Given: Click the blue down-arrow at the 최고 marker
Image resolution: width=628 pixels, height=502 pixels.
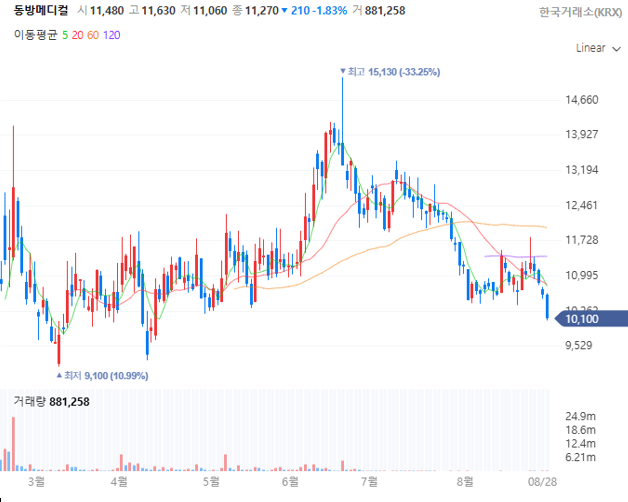Looking at the screenshot, I should click(342, 72).
